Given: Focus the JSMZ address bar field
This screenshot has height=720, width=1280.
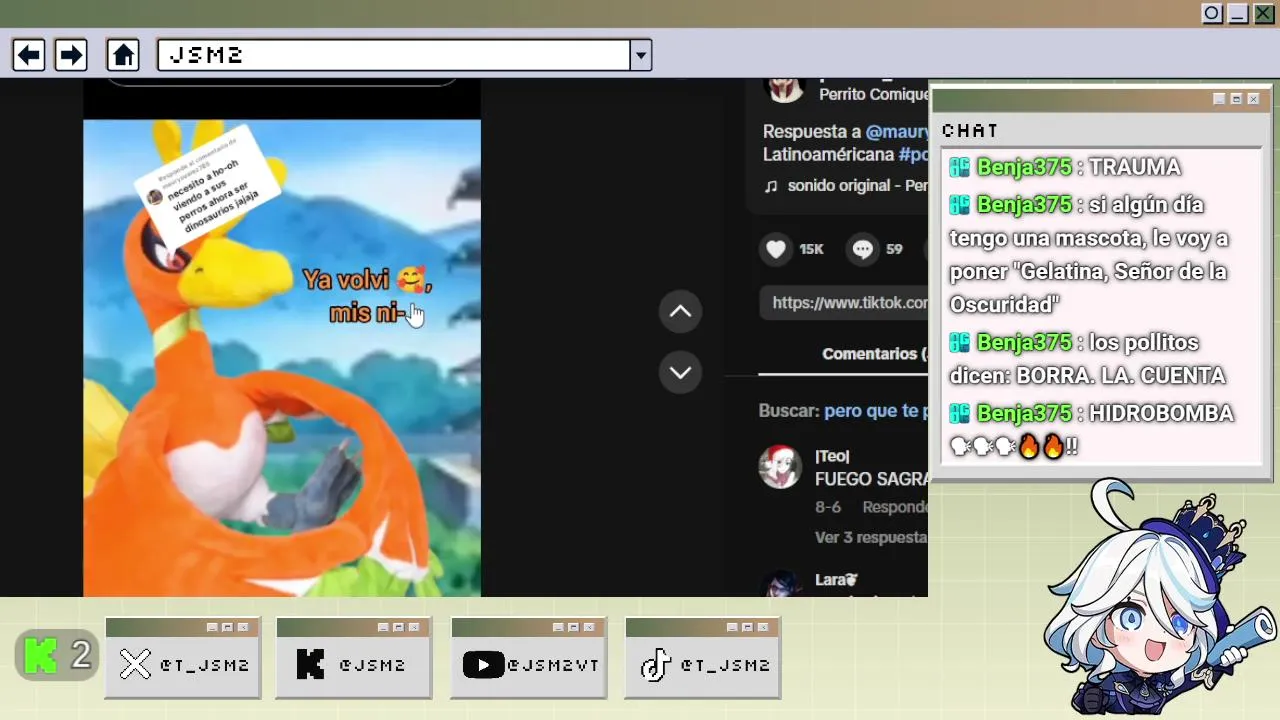Looking at the screenshot, I should tap(394, 55).
